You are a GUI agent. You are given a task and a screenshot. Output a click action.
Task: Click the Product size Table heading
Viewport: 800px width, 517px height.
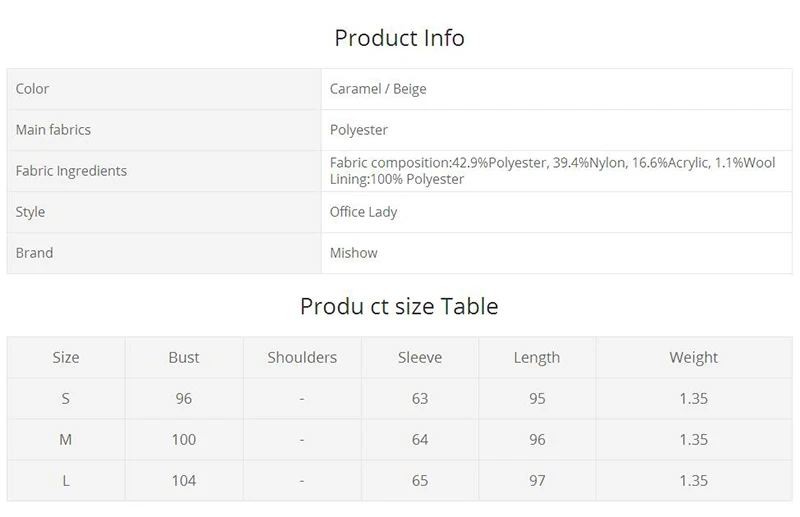[399, 306]
